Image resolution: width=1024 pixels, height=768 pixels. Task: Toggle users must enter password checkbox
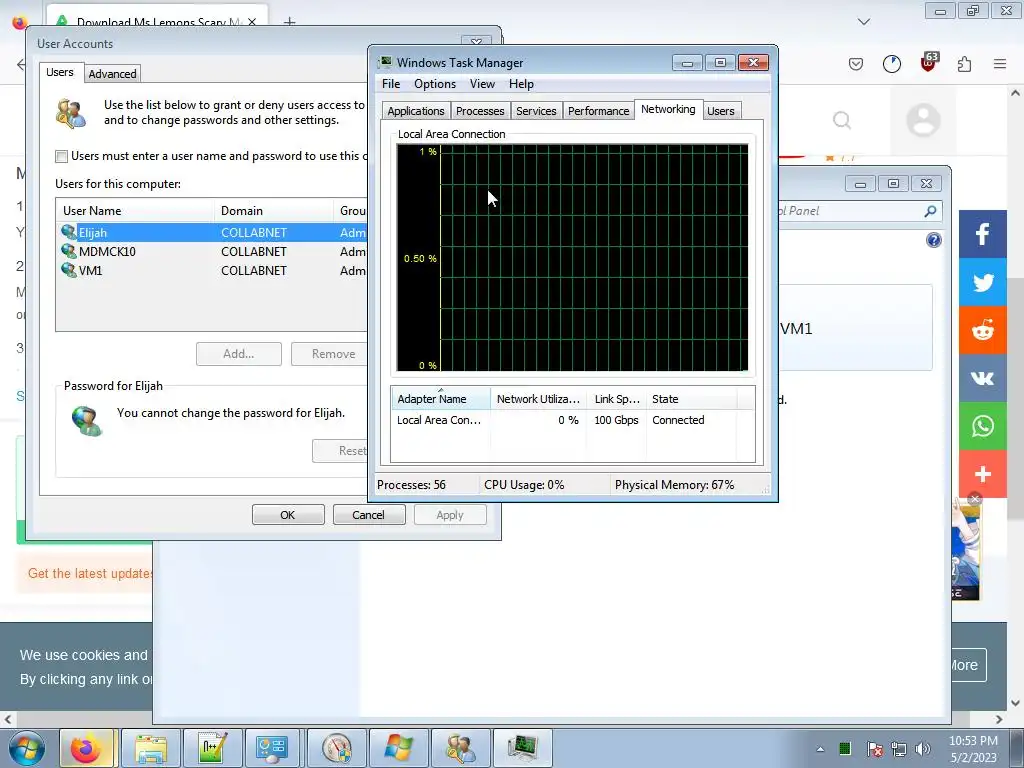(x=61, y=156)
